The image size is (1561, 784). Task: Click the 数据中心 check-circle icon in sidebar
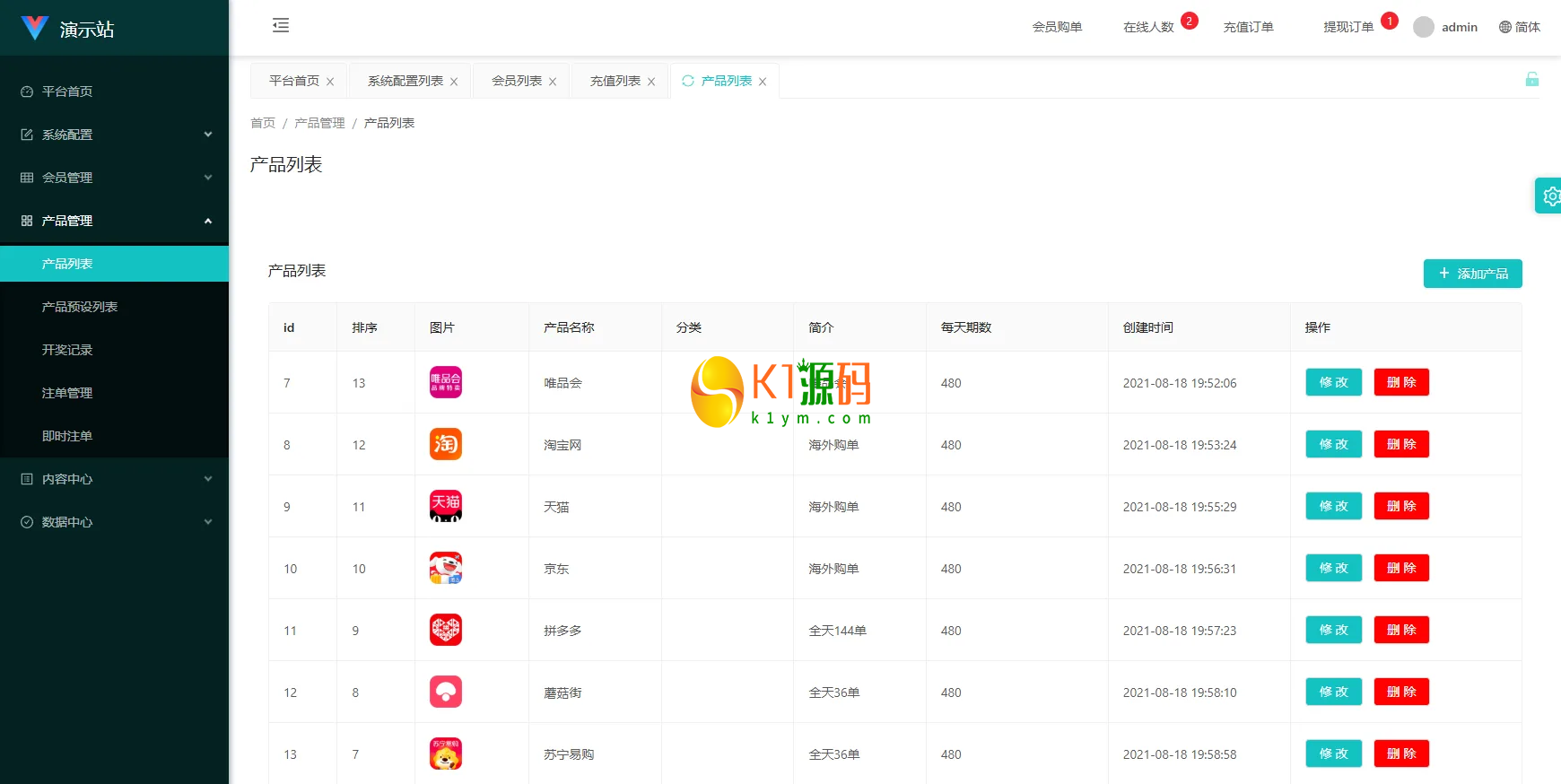coord(27,522)
